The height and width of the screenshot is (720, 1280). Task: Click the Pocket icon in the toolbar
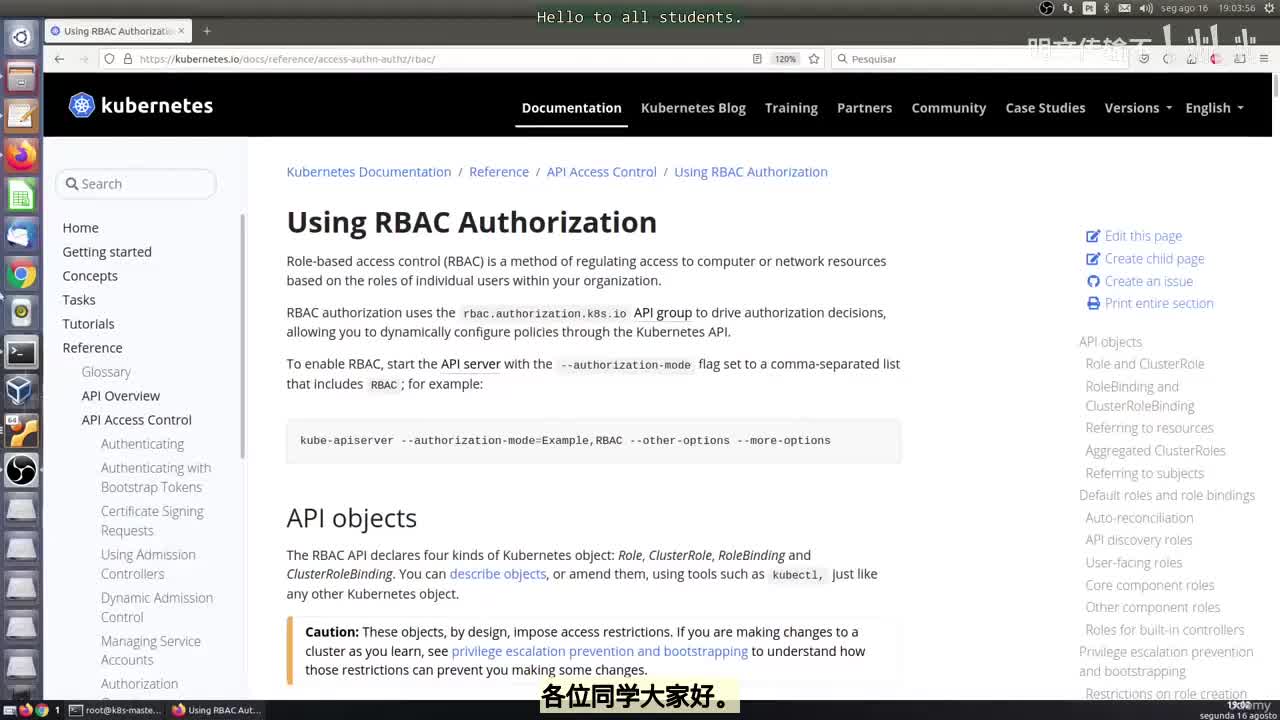tap(1144, 59)
